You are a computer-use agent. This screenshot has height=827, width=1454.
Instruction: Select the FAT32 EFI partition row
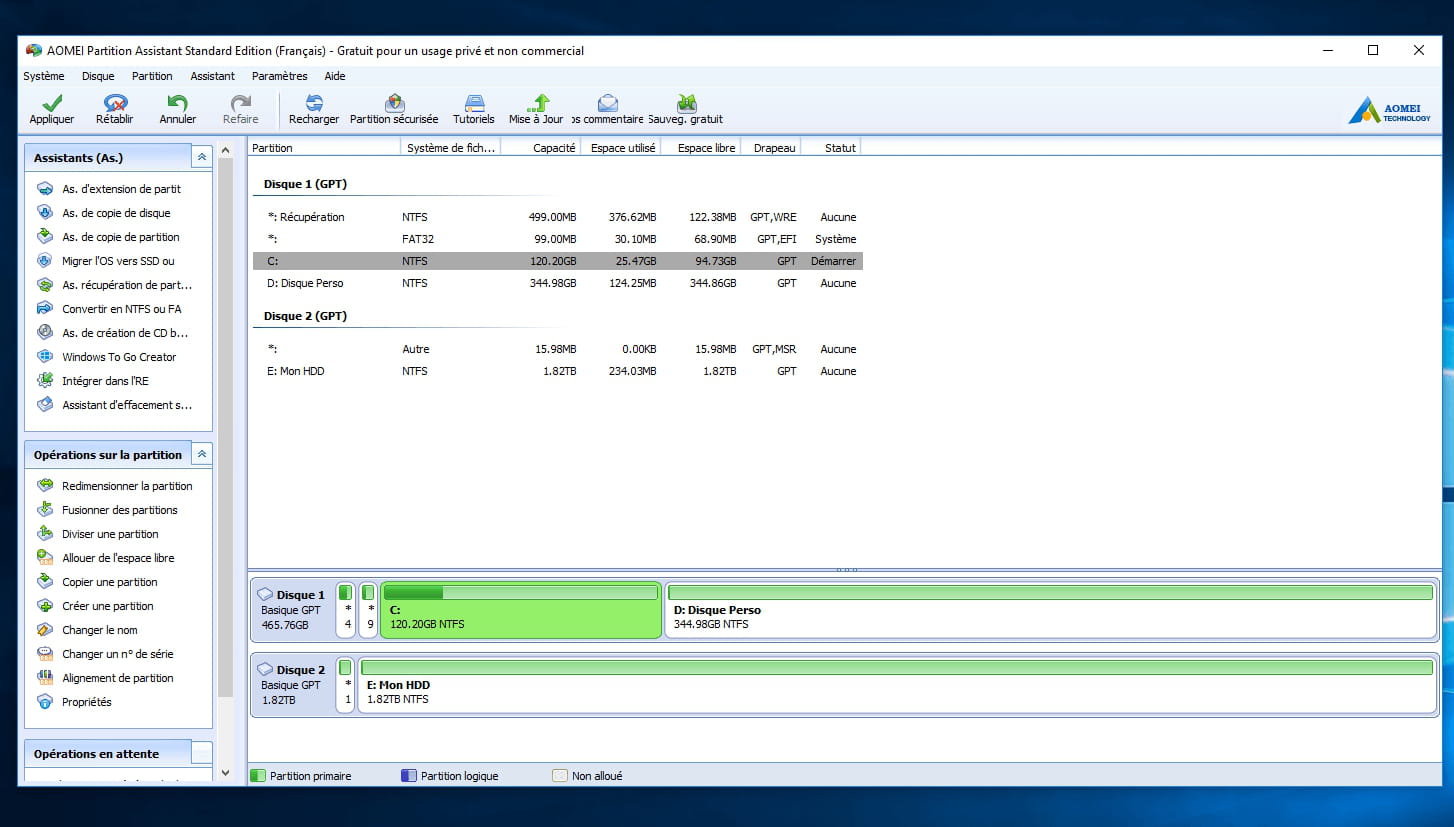click(x=558, y=239)
